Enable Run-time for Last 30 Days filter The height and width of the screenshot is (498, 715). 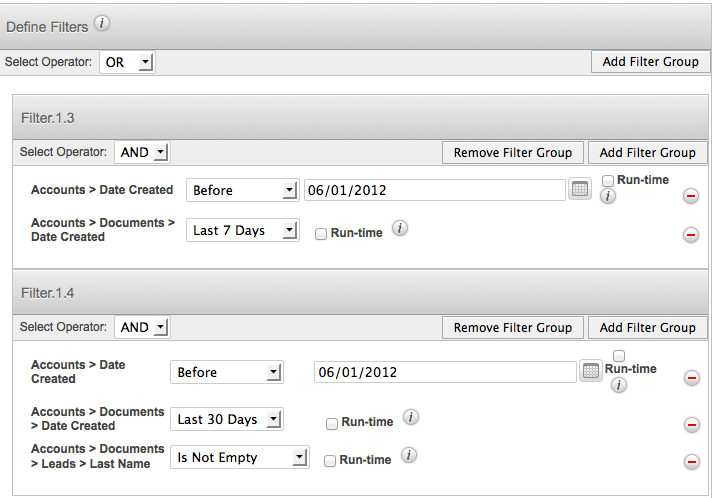[x=332, y=424]
